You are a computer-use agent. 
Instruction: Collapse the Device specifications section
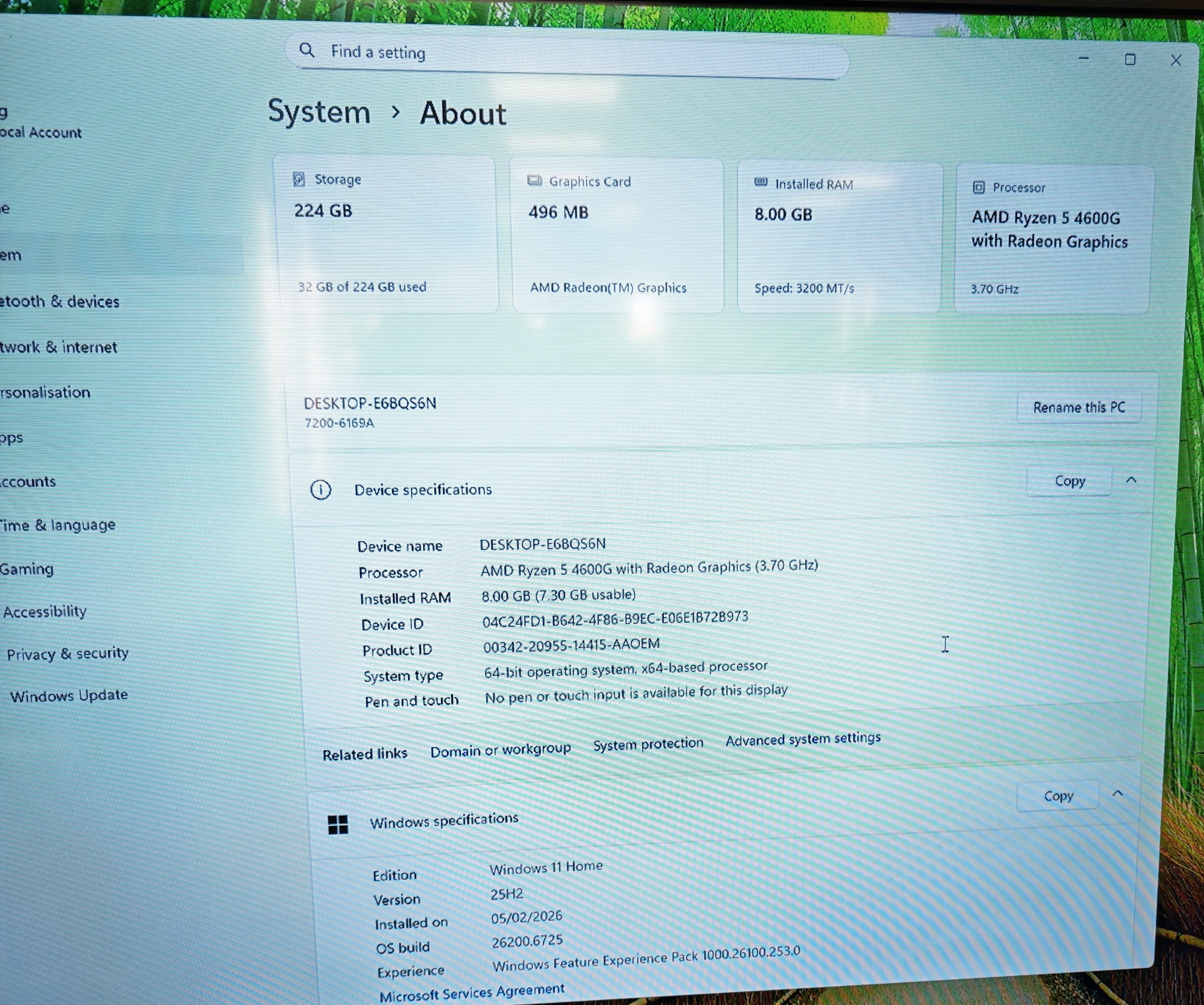point(1131,480)
